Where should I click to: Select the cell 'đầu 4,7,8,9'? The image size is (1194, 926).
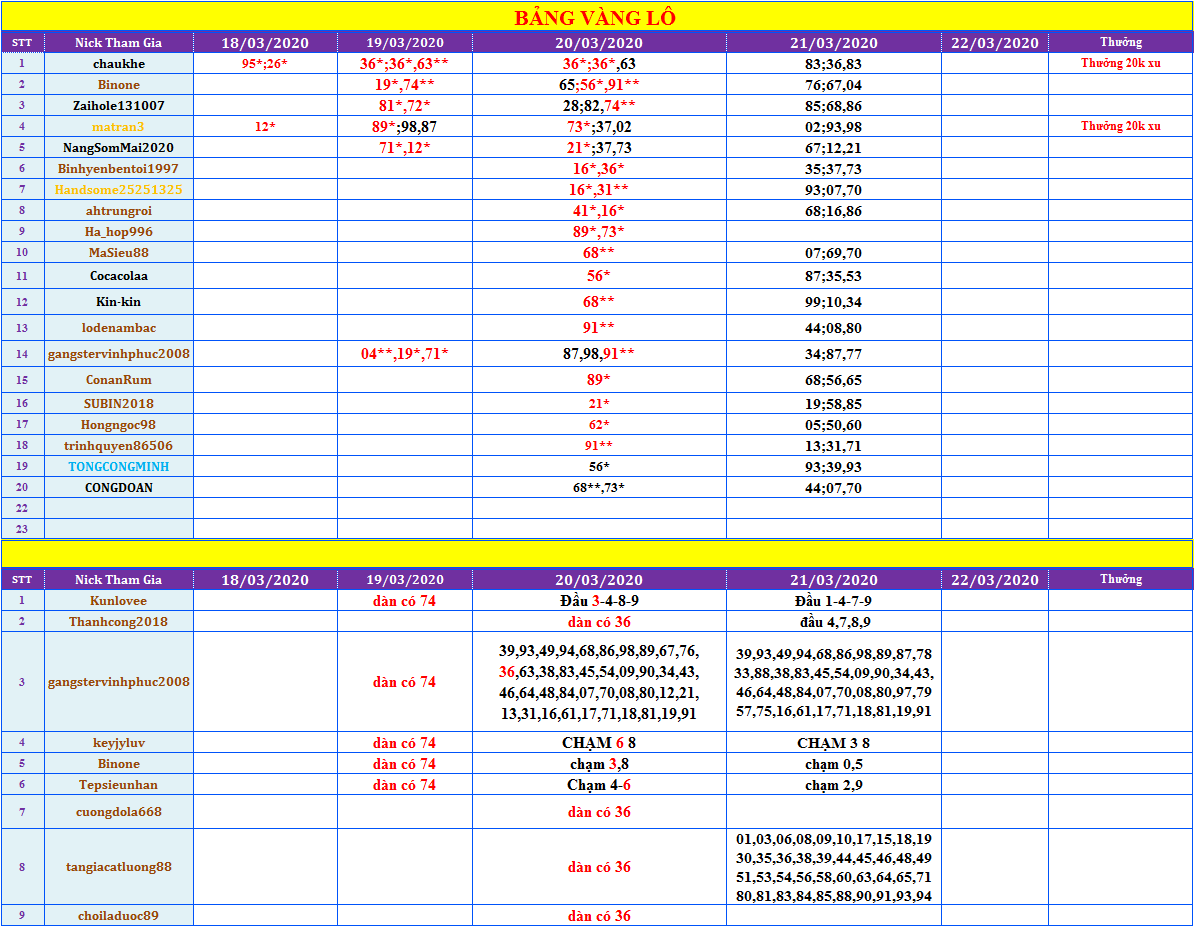(833, 621)
